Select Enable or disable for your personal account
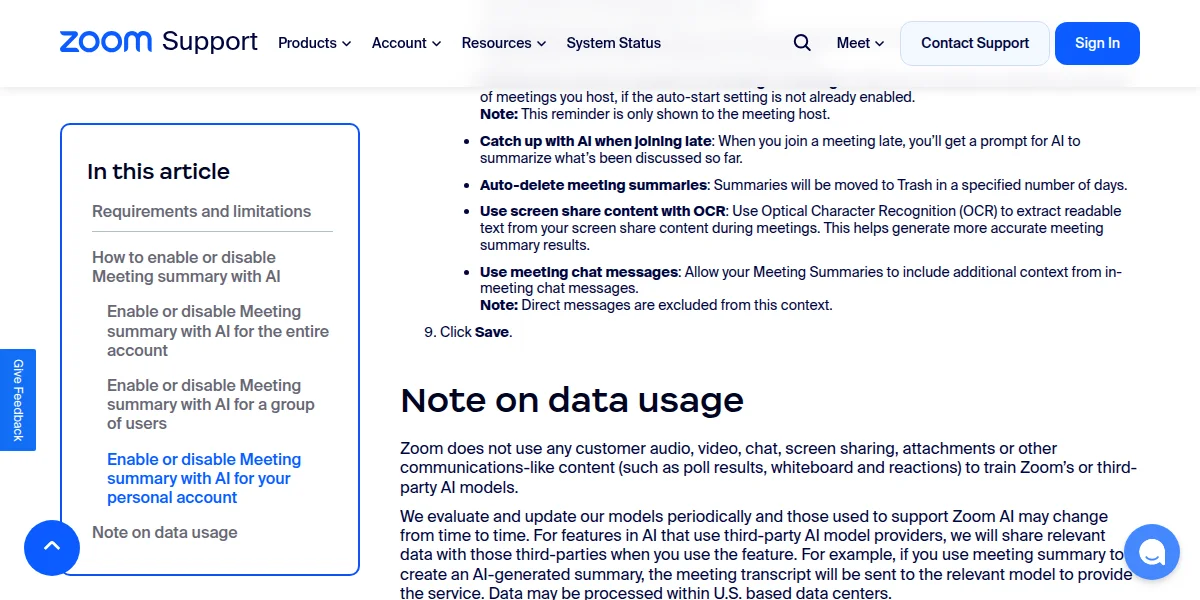Screen dimensions: 1200x600 [204, 478]
